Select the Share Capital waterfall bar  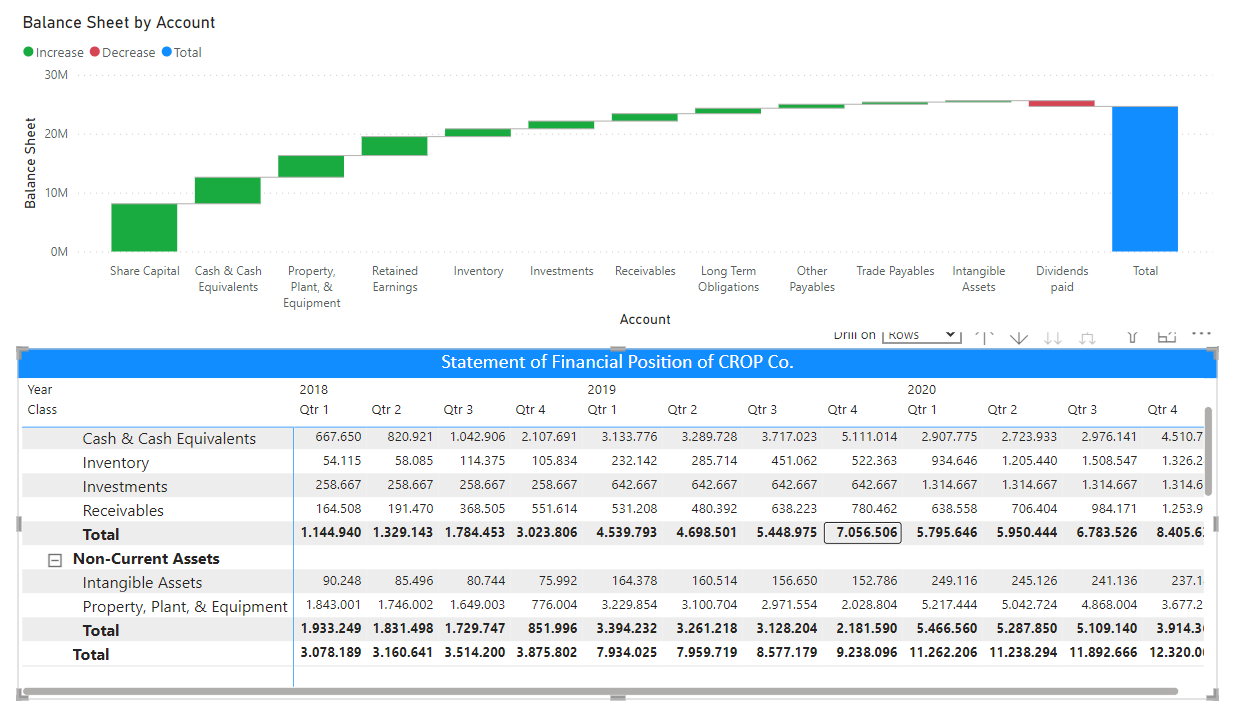point(144,227)
